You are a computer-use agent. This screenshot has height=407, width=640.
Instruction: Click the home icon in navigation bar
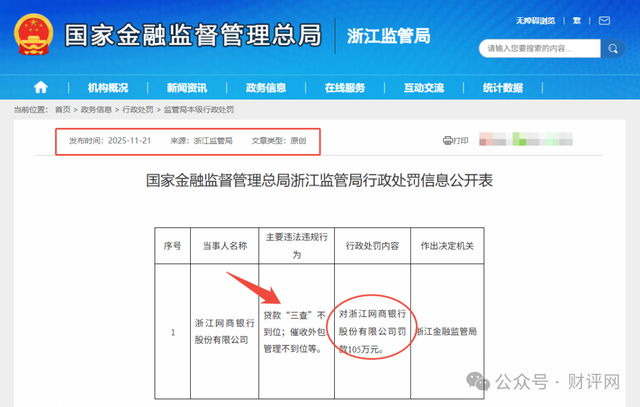pos(40,87)
